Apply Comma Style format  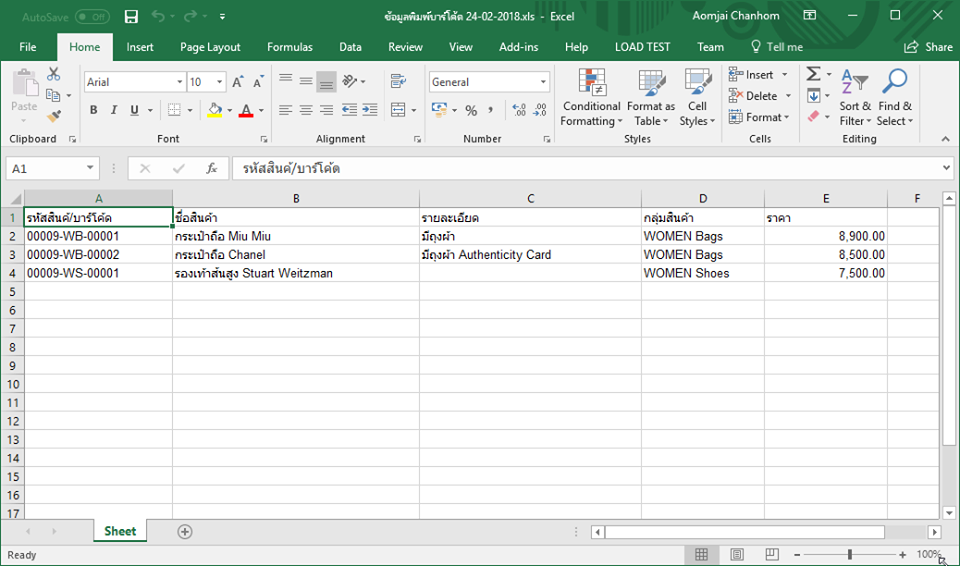[x=490, y=110]
